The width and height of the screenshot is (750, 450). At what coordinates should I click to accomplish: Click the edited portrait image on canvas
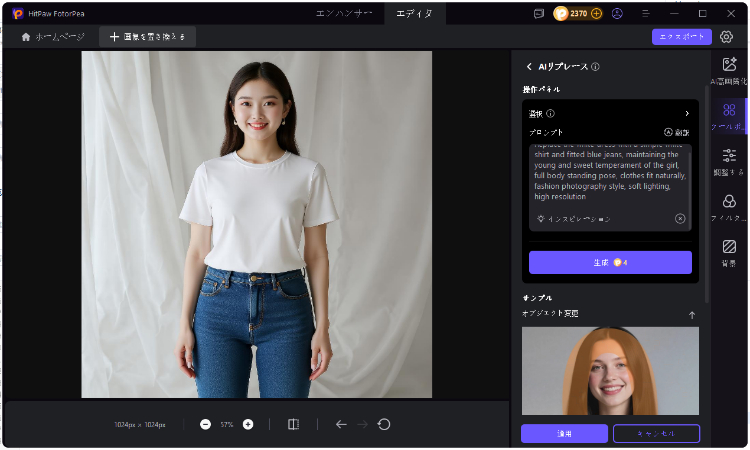[256, 224]
